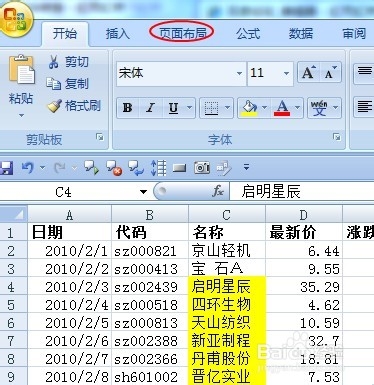Expand the 粘贴 options arrow
This screenshot has height=385, width=374.
coord(21,115)
